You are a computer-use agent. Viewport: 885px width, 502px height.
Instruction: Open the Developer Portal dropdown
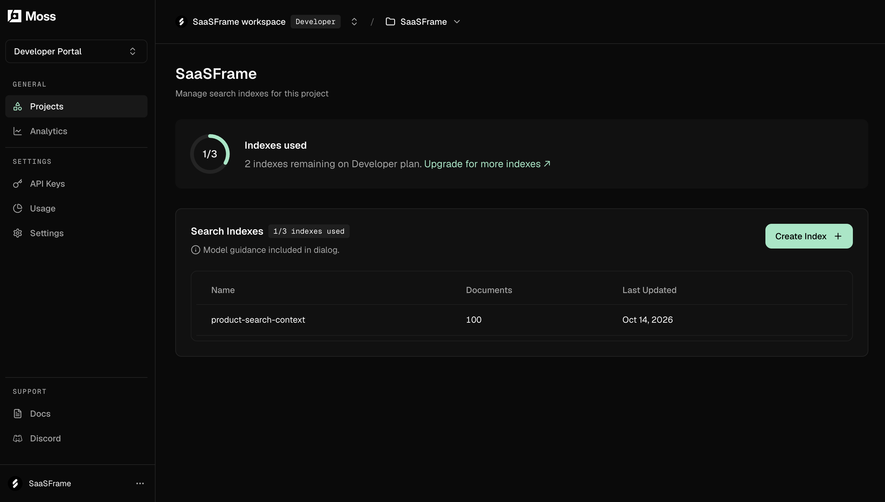76,51
